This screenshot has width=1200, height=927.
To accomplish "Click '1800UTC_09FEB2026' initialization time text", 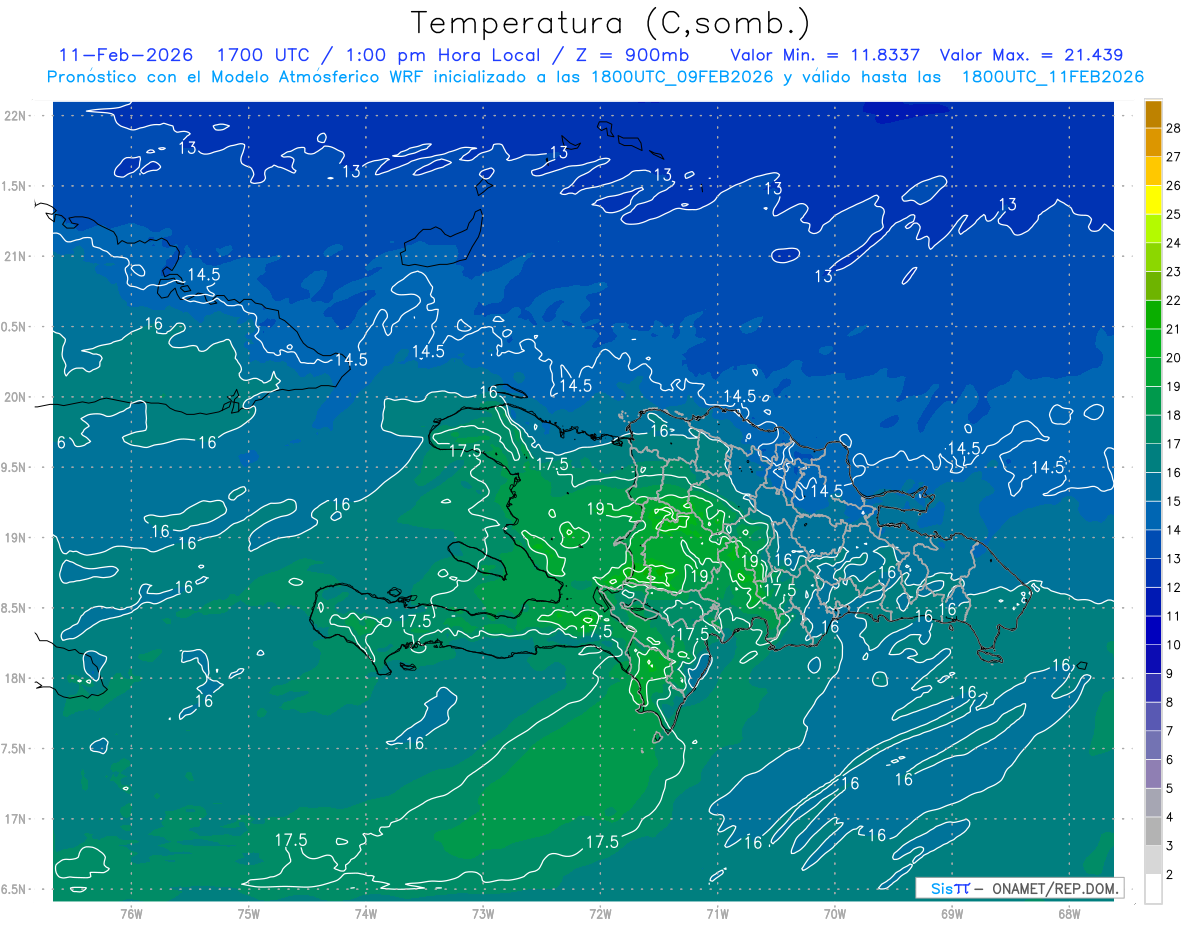I will click(682, 77).
